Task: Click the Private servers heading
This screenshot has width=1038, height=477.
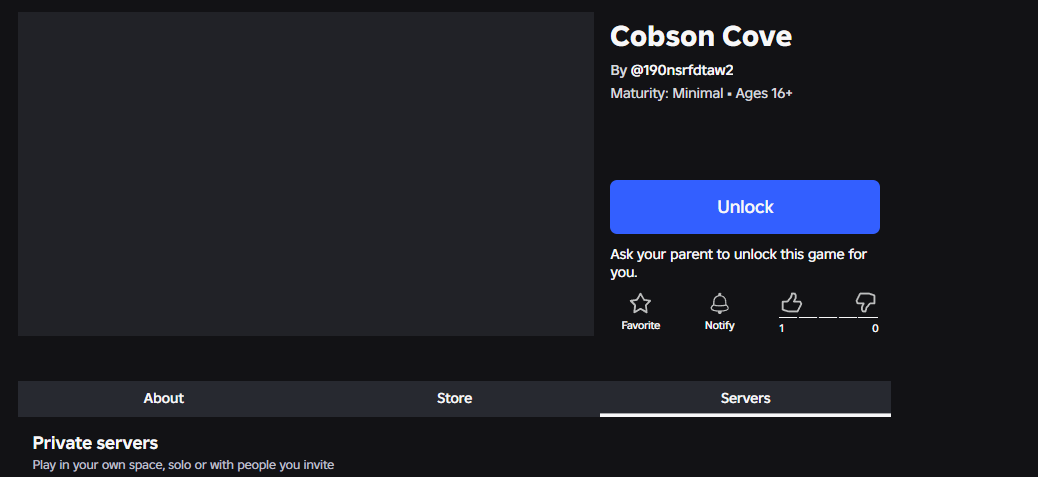Action: pyautogui.click(x=95, y=443)
